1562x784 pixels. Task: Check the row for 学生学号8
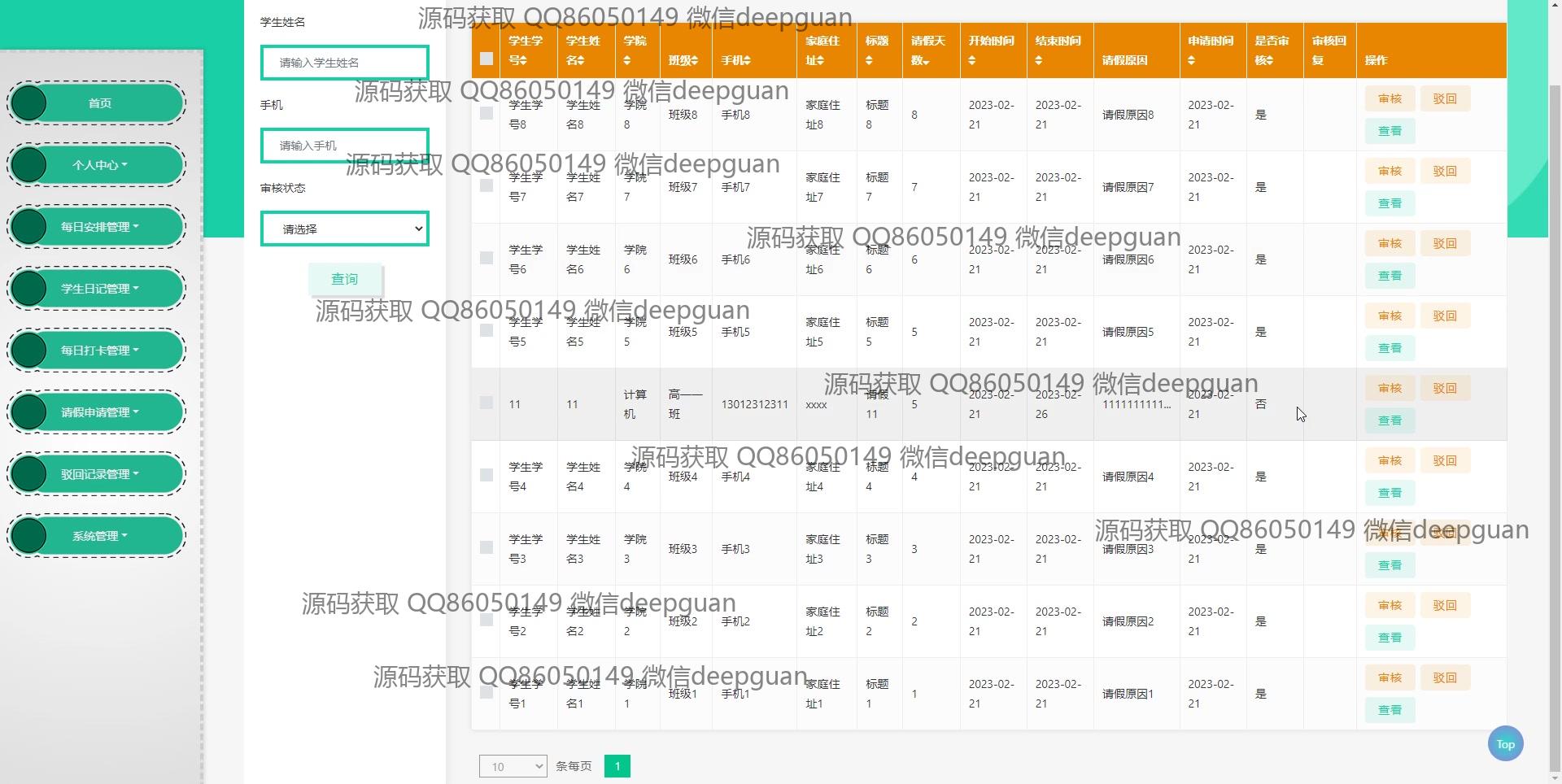[486, 114]
